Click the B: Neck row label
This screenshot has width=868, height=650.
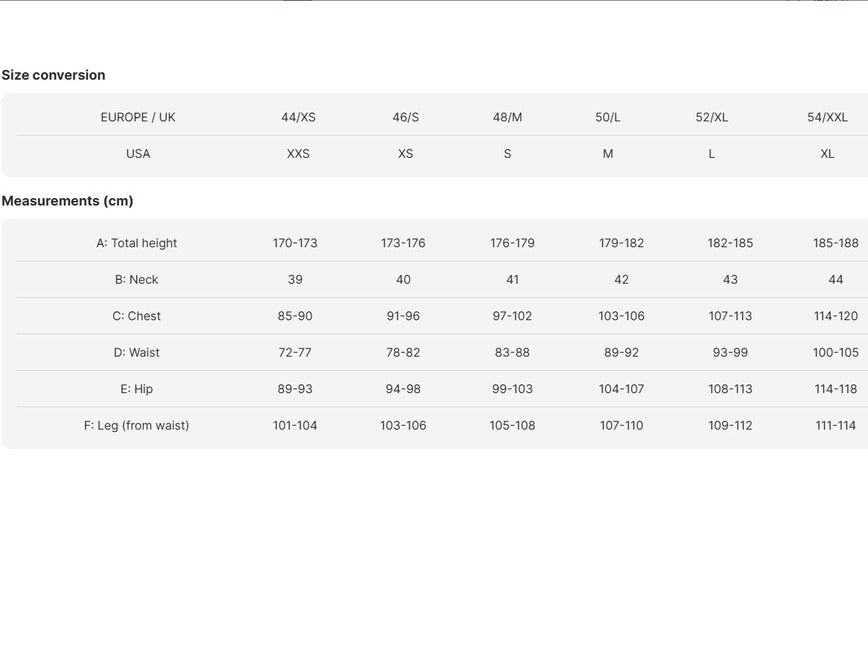tap(137, 280)
